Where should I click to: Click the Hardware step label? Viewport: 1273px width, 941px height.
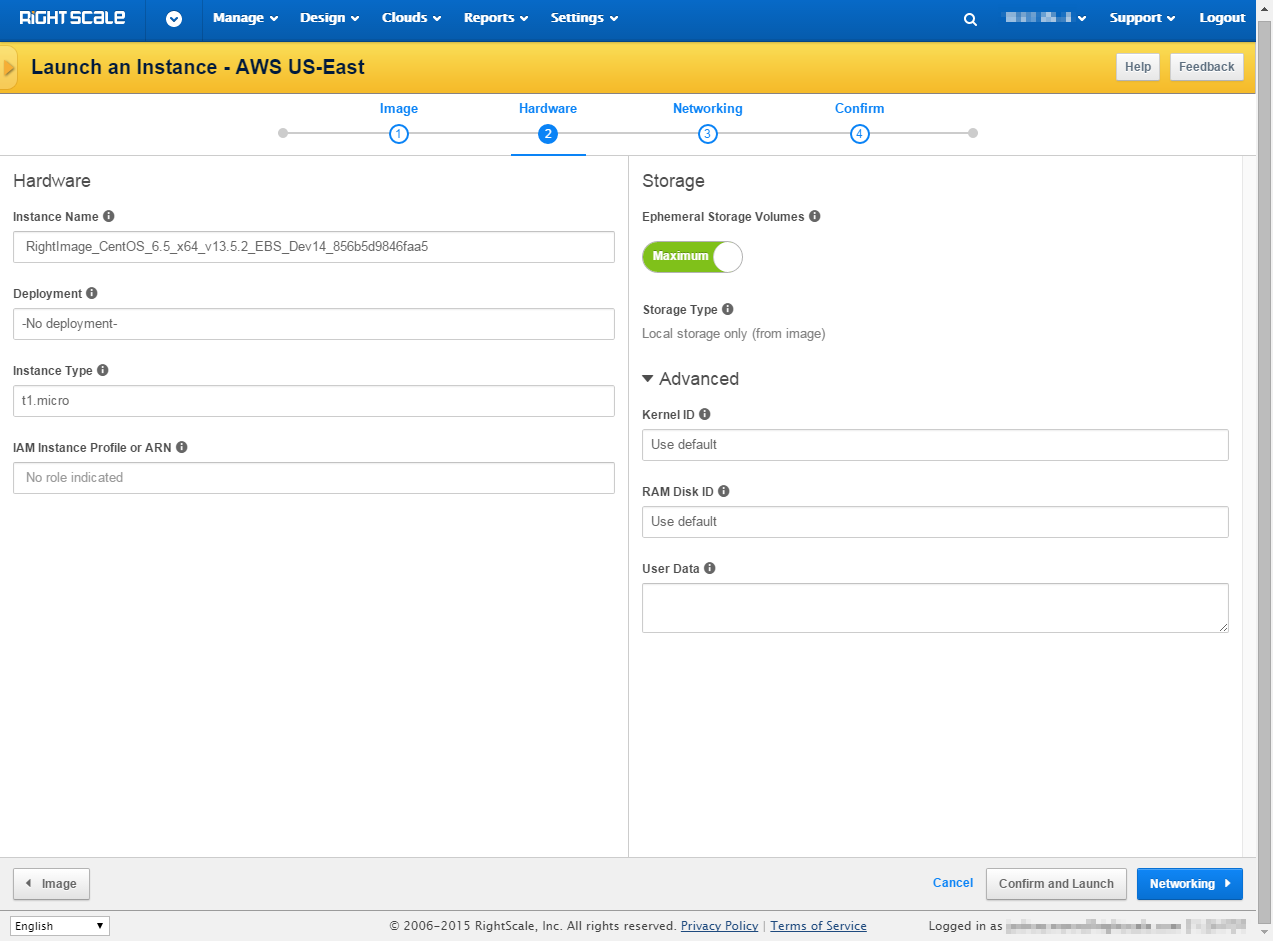548,109
